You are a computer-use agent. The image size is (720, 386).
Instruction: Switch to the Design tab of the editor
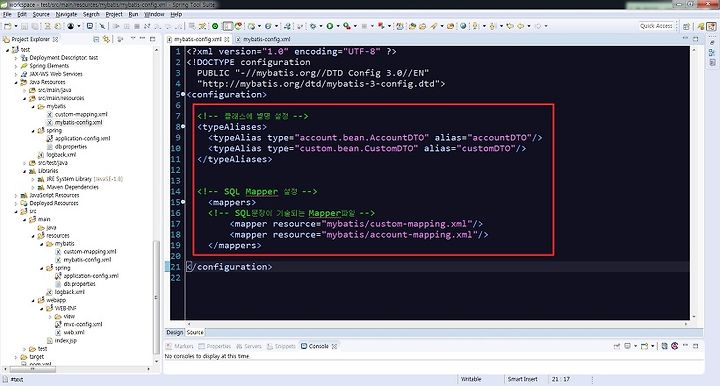pyautogui.click(x=174, y=332)
